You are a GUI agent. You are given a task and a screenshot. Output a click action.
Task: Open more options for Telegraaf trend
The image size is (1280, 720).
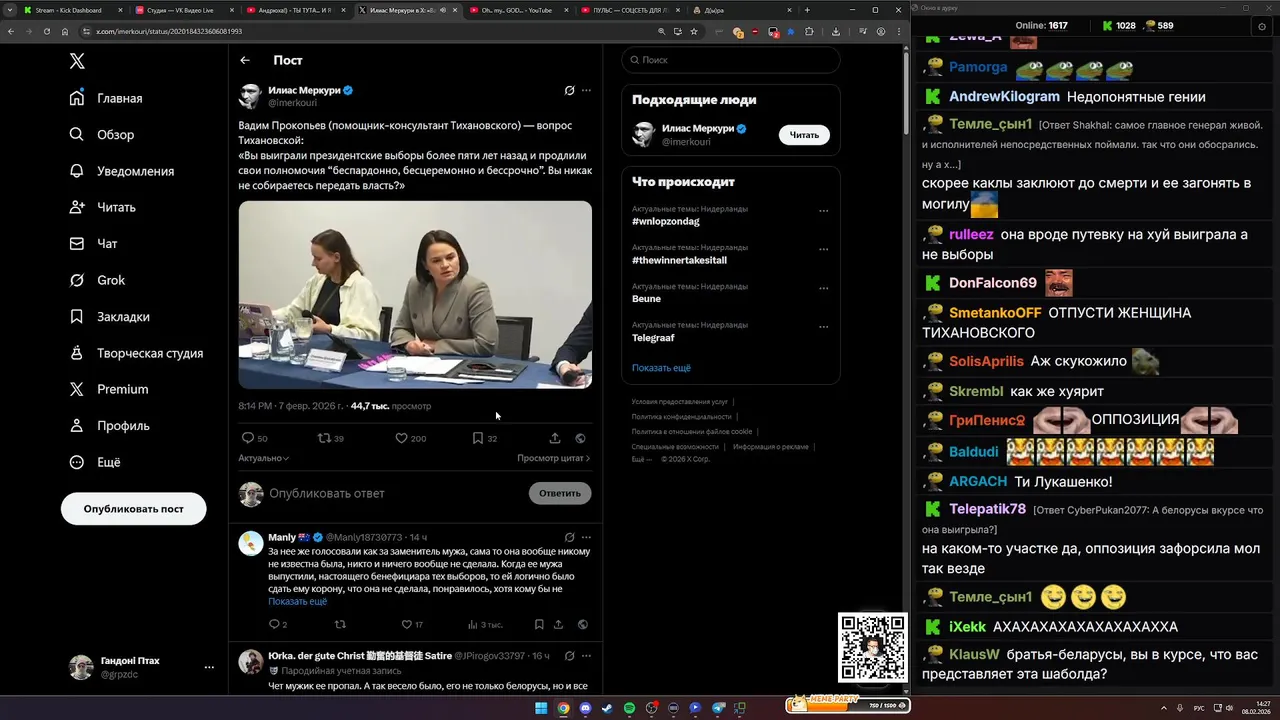(824, 326)
